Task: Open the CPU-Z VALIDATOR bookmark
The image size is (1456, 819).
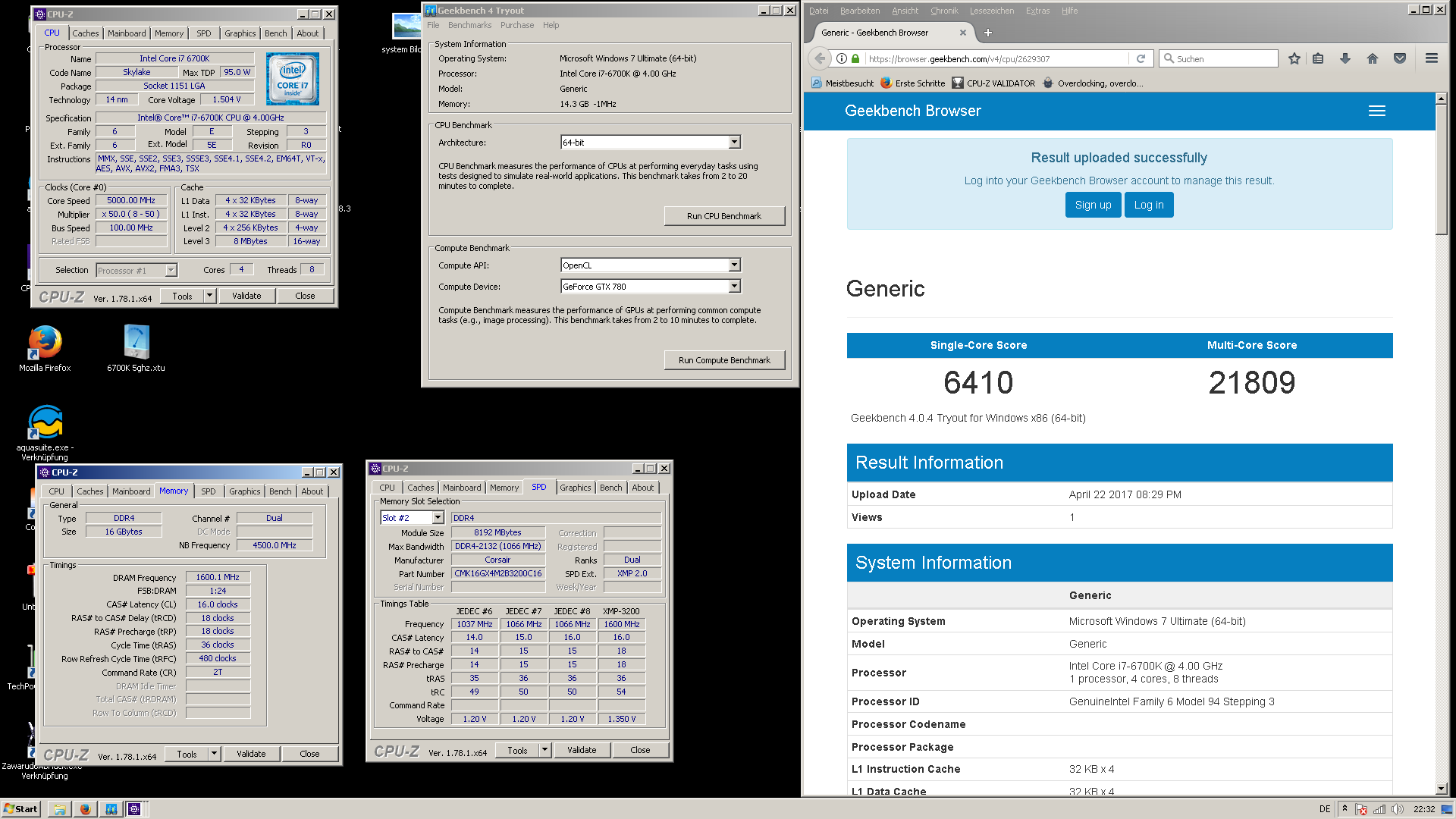Action: tap(993, 83)
